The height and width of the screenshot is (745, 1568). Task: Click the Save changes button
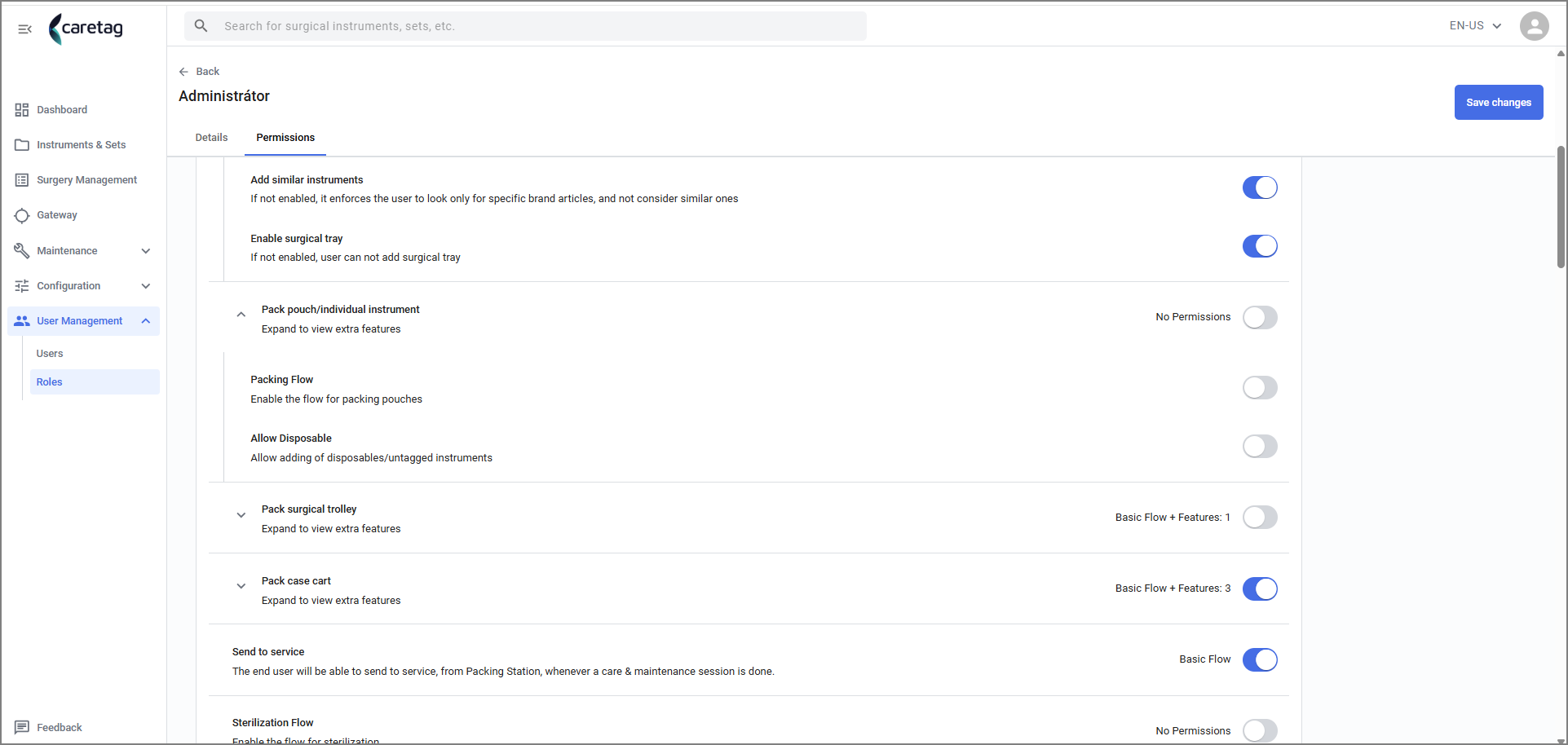pos(1499,103)
